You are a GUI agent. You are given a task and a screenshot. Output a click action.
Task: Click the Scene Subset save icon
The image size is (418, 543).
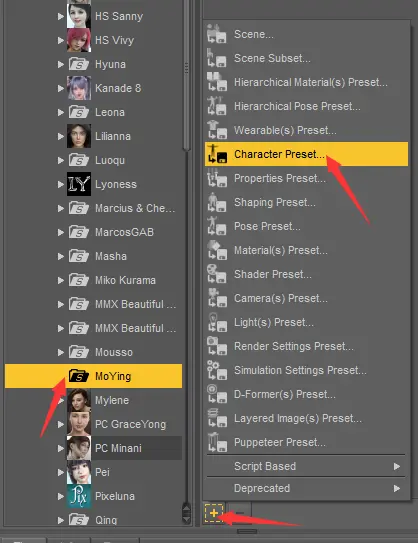216,58
